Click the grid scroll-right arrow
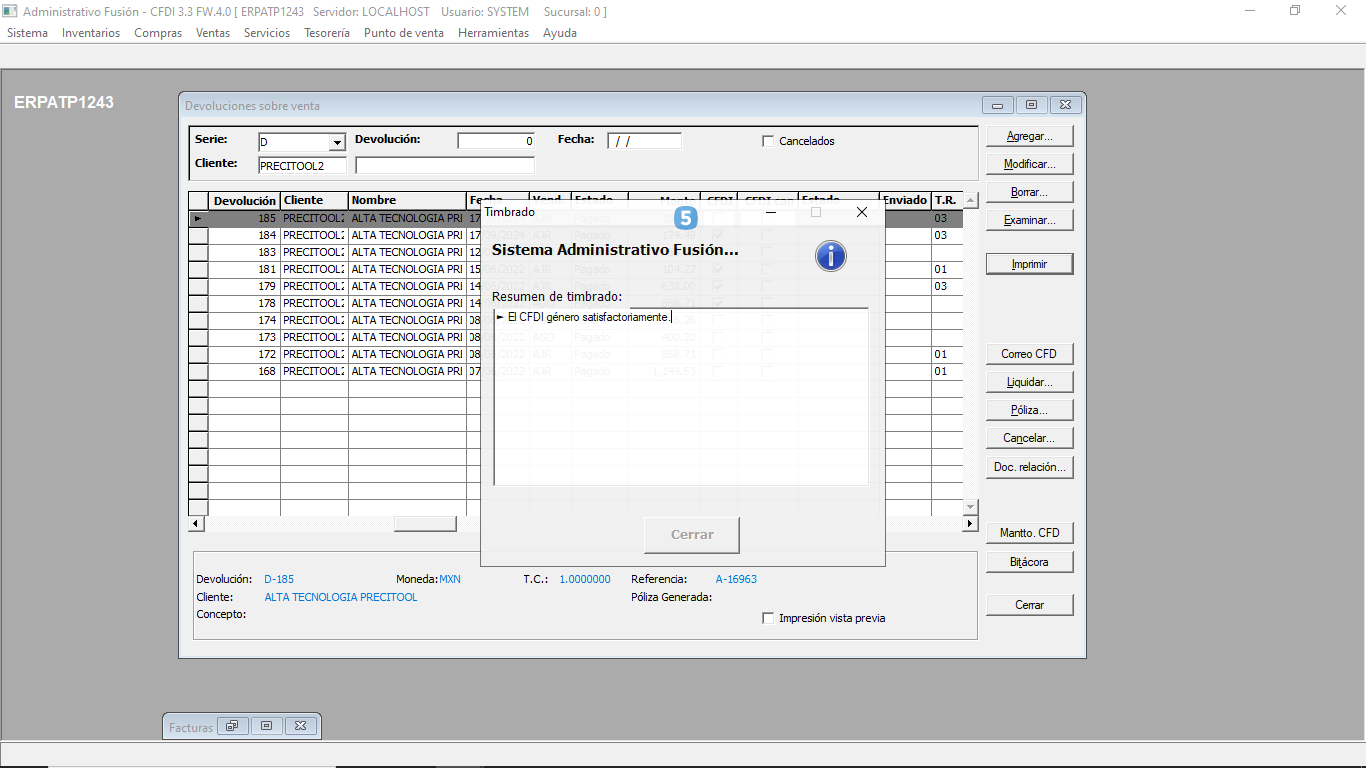 (970, 524)
